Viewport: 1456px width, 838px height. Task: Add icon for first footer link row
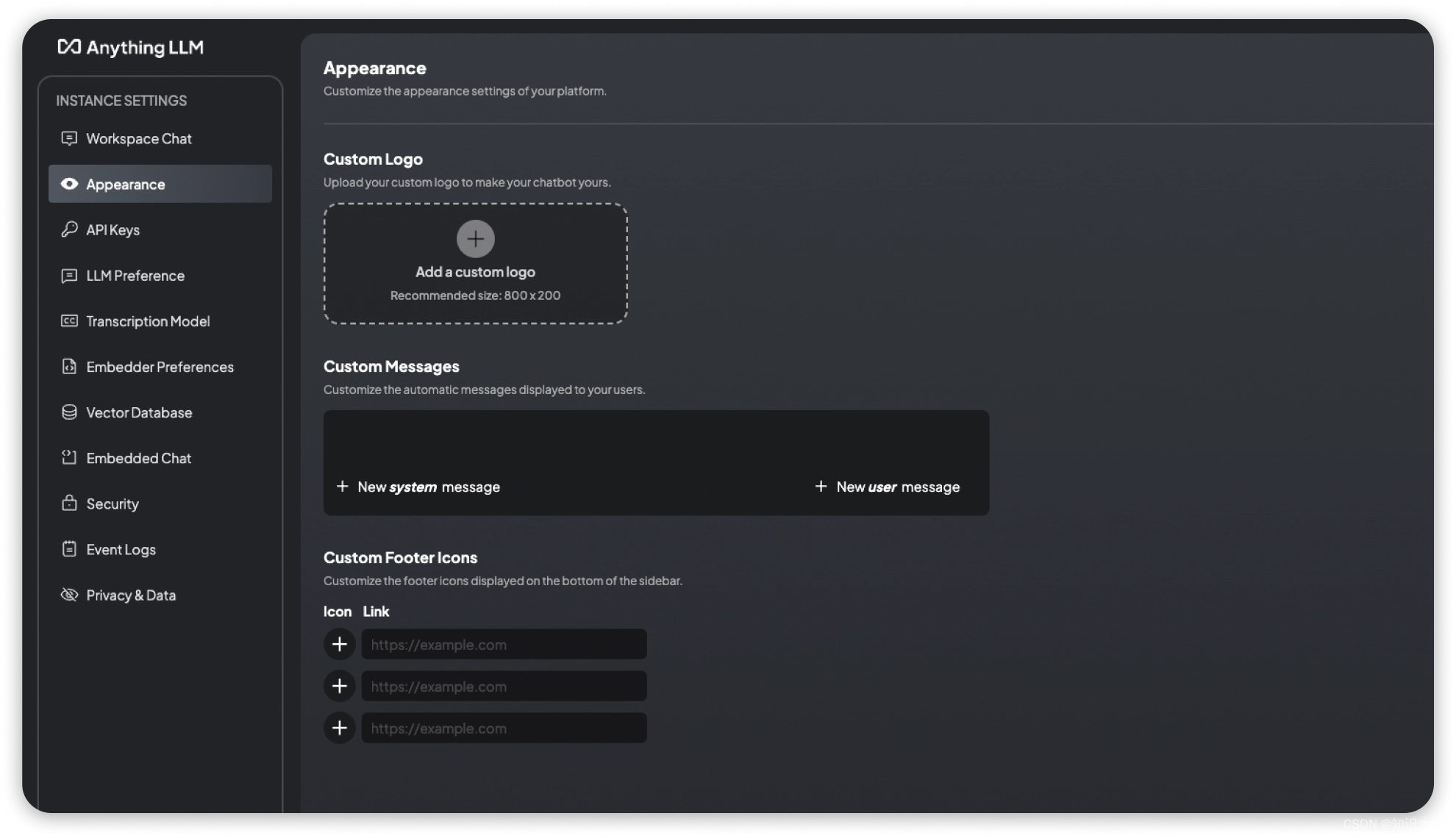pos(339,644)
